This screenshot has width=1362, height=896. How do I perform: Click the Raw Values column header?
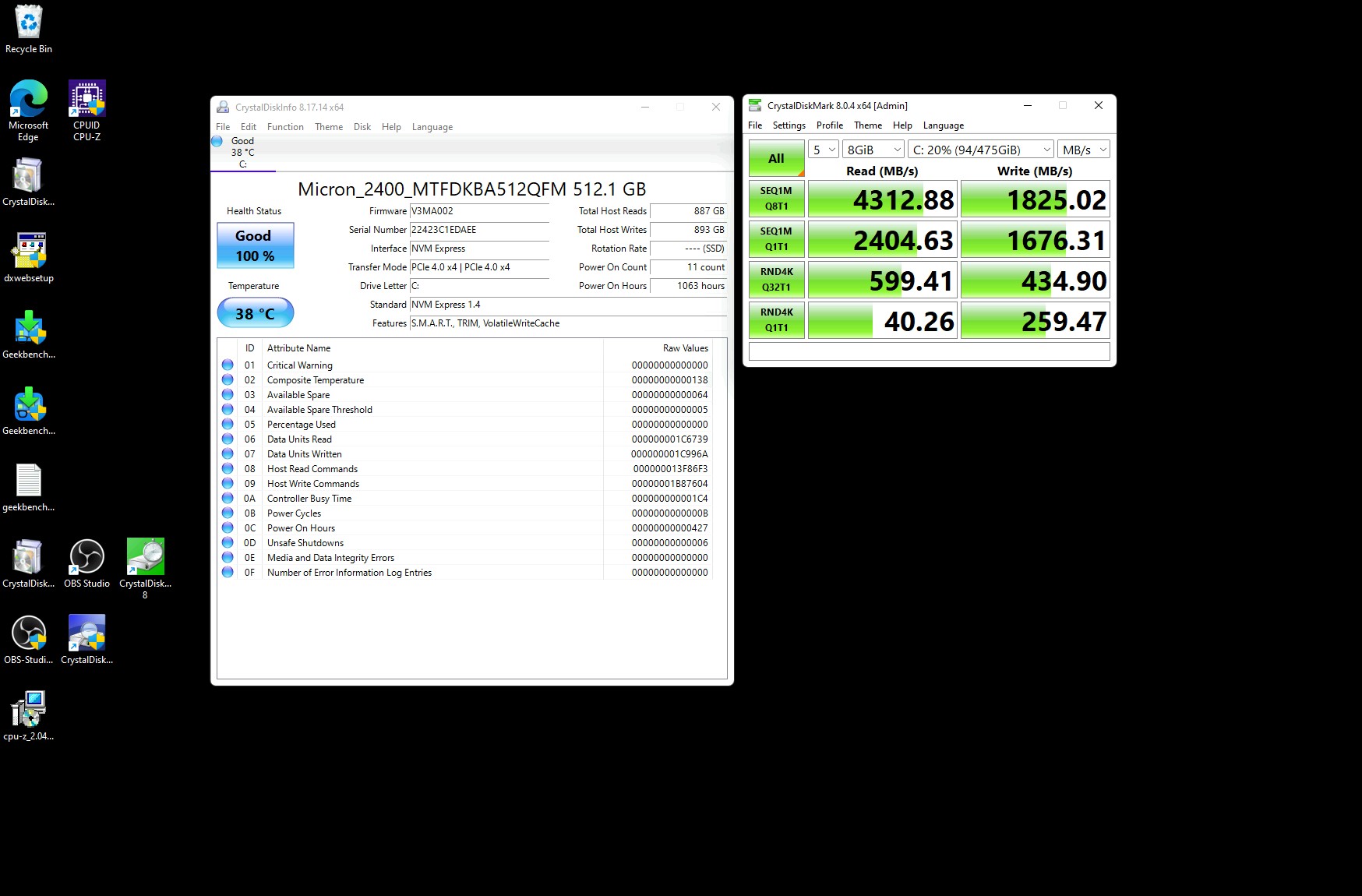[658, 348]
